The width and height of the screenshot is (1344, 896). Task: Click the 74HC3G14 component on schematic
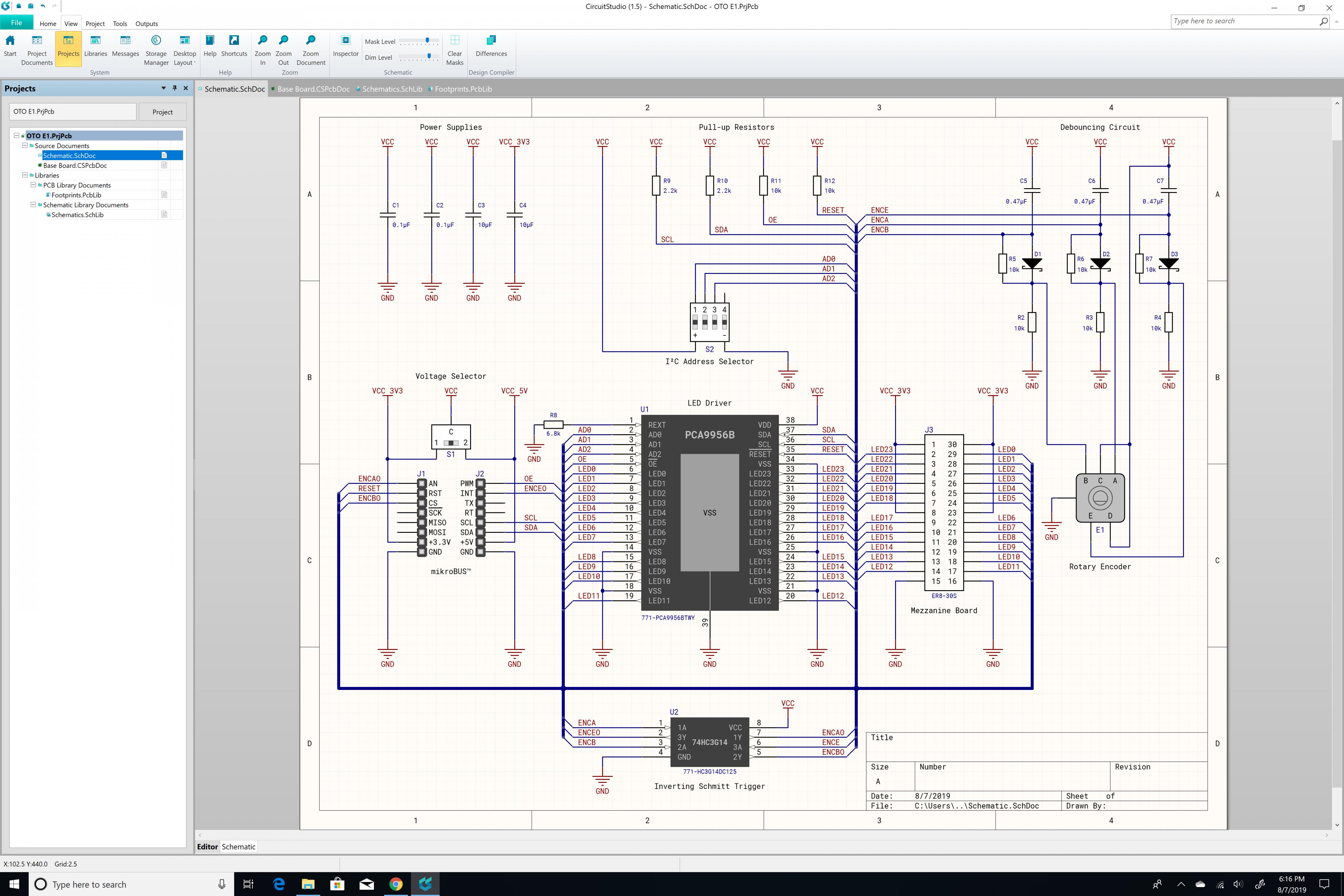pos(709,742)
